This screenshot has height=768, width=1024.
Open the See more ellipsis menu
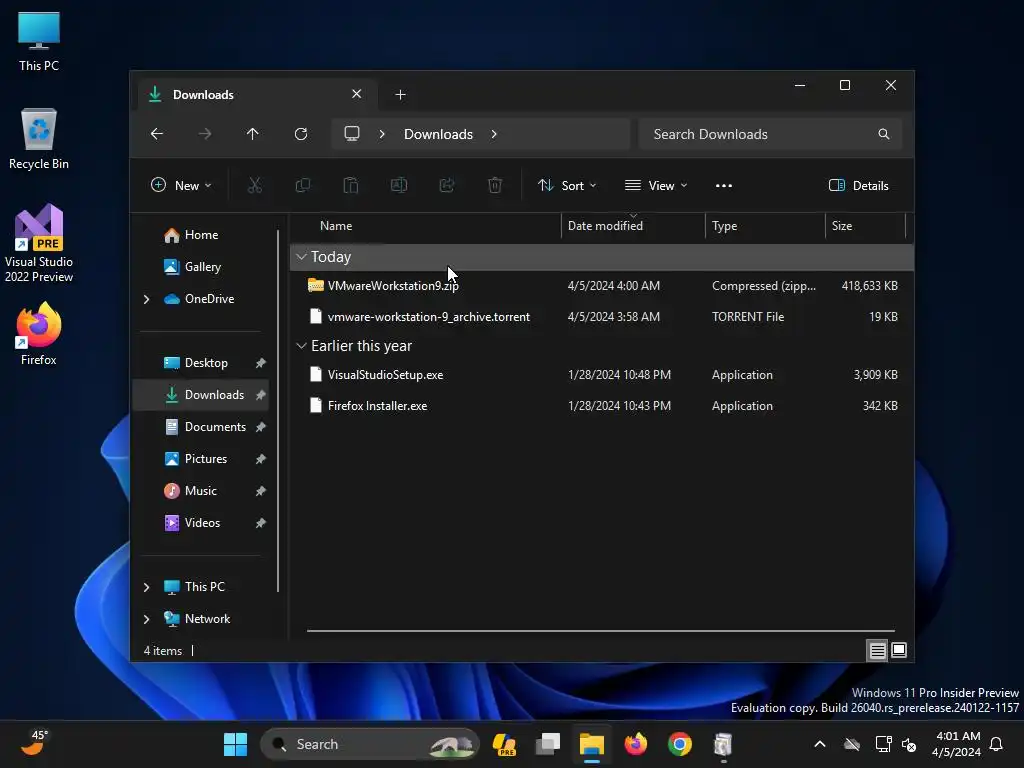tap(724, 185)
